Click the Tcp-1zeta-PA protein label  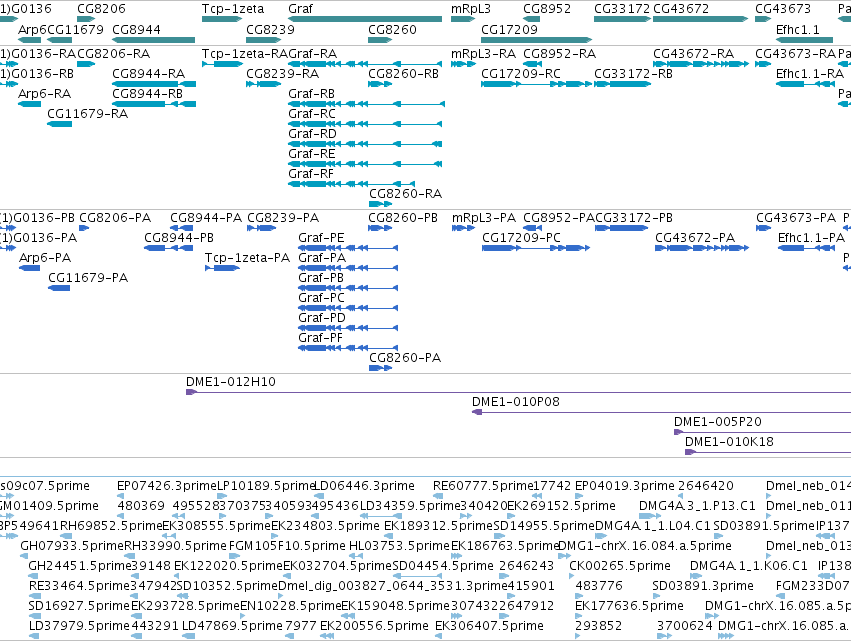[247, 258]
